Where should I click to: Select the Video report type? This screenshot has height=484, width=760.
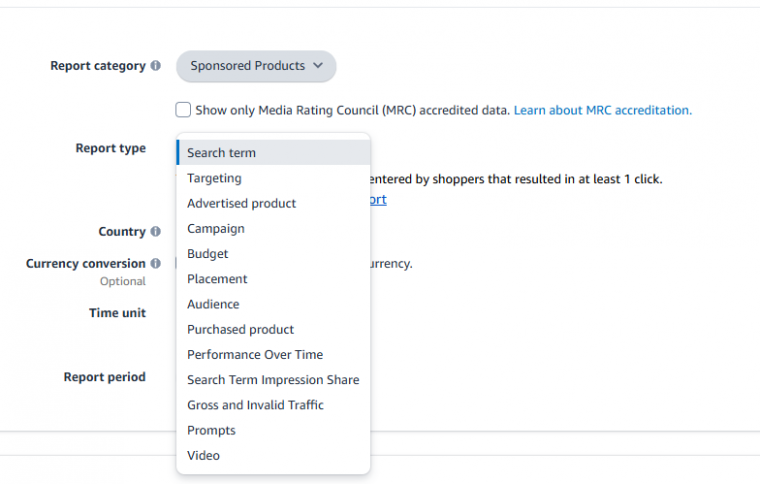click(x=273, y=455)
